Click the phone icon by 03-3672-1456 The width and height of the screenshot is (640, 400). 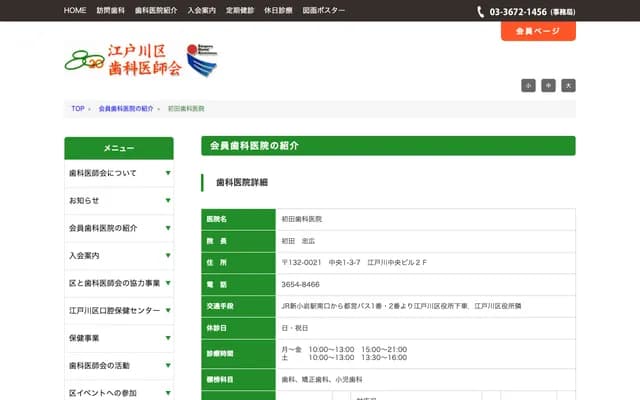482,11
